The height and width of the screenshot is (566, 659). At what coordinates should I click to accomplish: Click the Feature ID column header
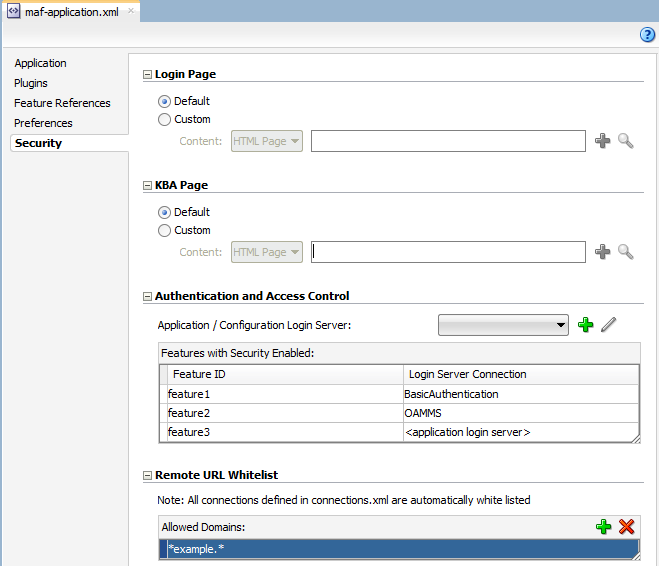pos(285,374)
